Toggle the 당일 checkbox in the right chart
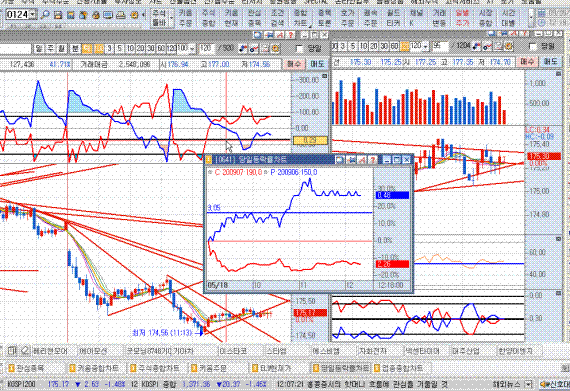This screenshot has width=570, height=391. (x=533, y=47)
